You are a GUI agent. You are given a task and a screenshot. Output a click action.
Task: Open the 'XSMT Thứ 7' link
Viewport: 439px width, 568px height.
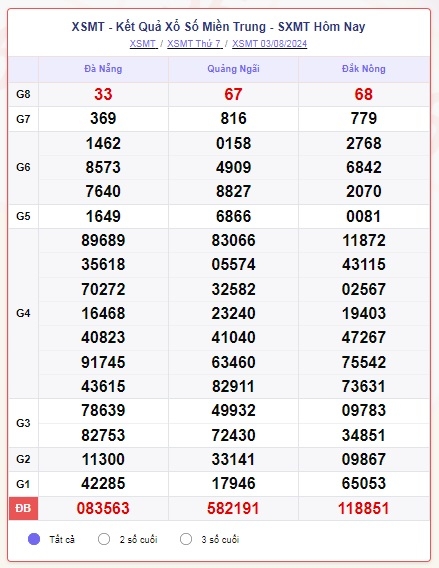pos(195,44)
